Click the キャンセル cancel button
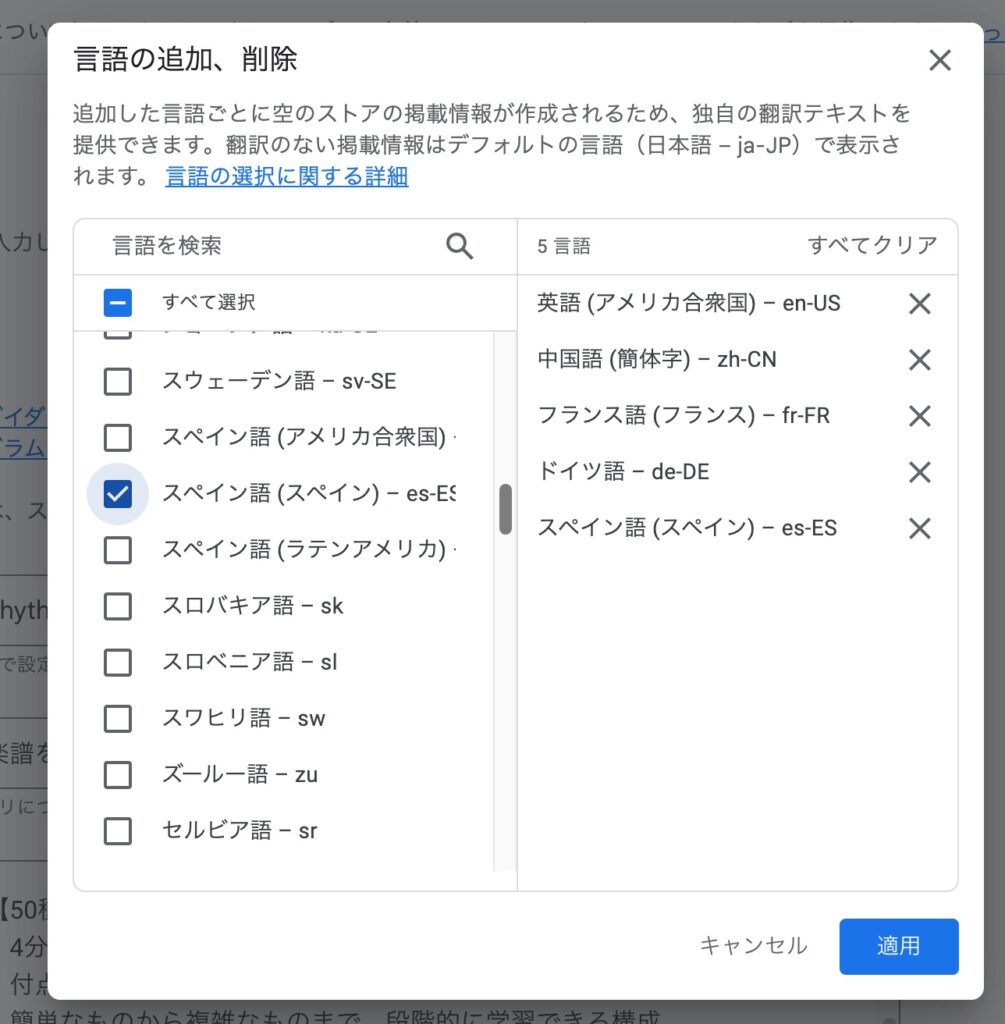 (x=753, y=946)
